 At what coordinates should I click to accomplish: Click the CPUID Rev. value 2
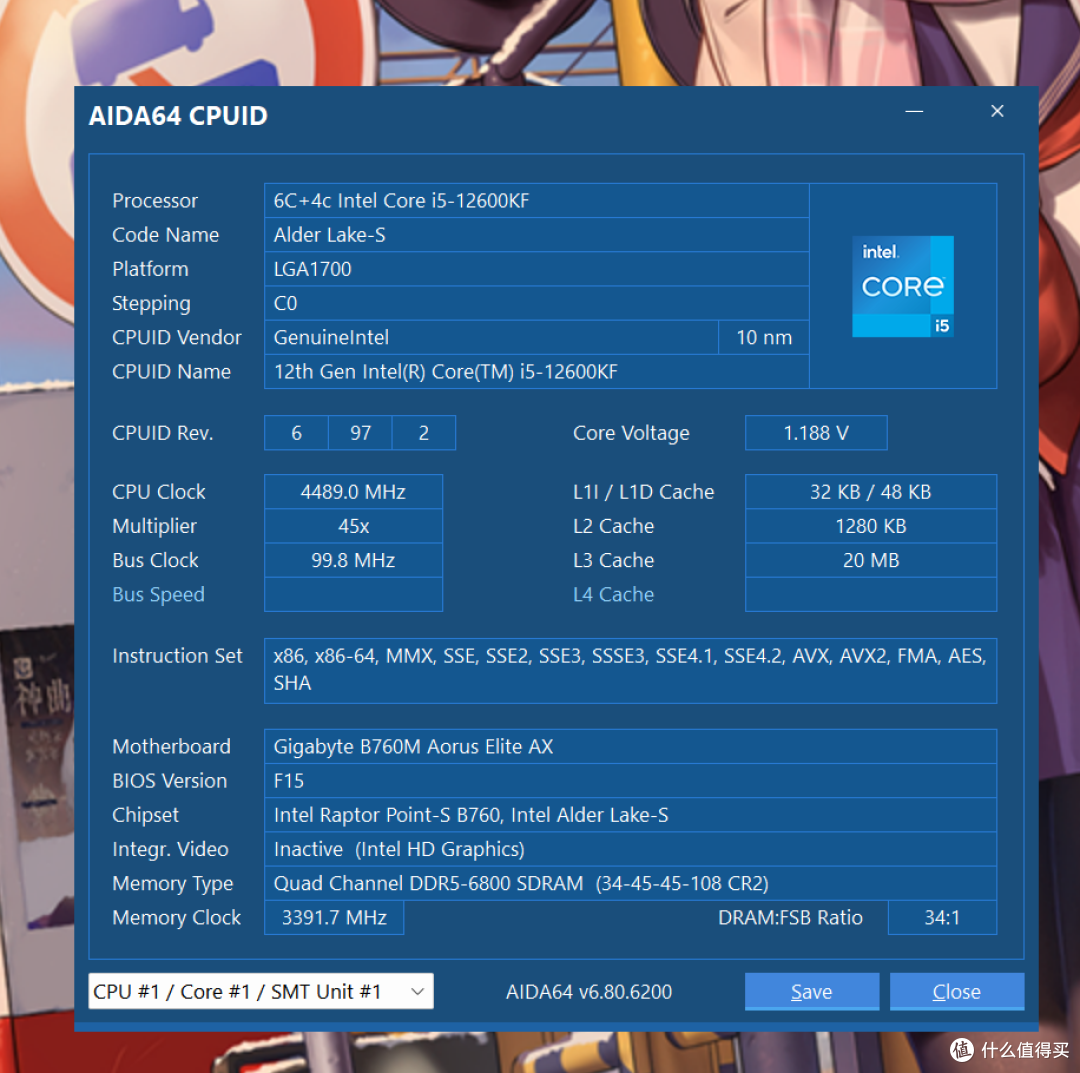(424, 433)
